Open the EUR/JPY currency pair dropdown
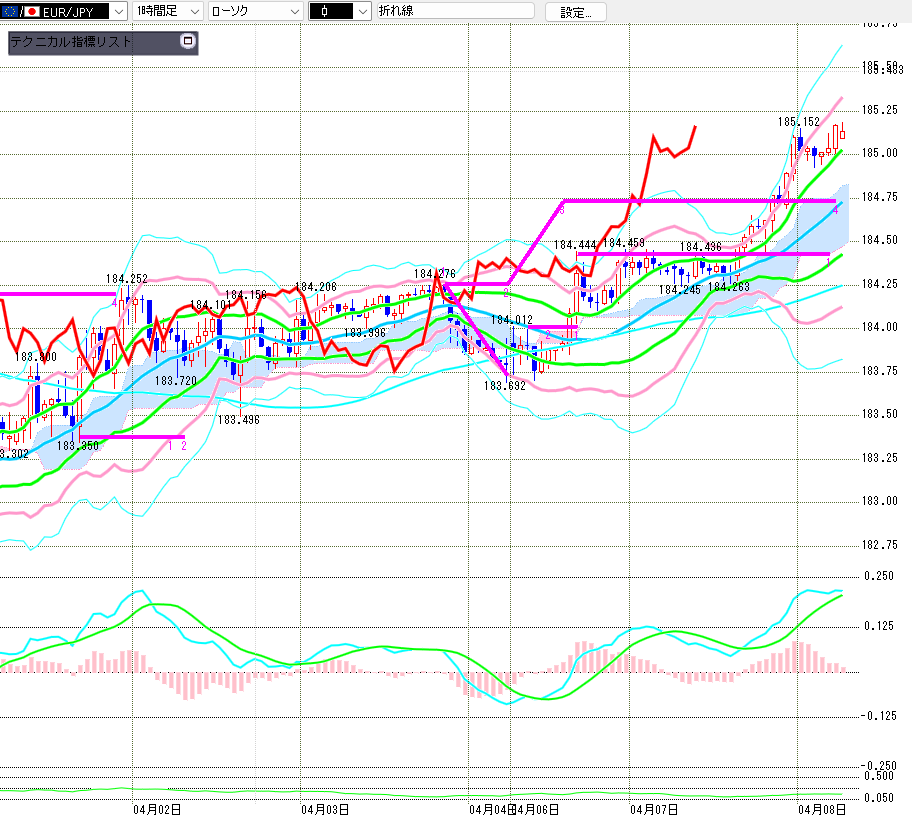This screenshot has height=819, width=912. pyautogui.click(x=118, y=12)
